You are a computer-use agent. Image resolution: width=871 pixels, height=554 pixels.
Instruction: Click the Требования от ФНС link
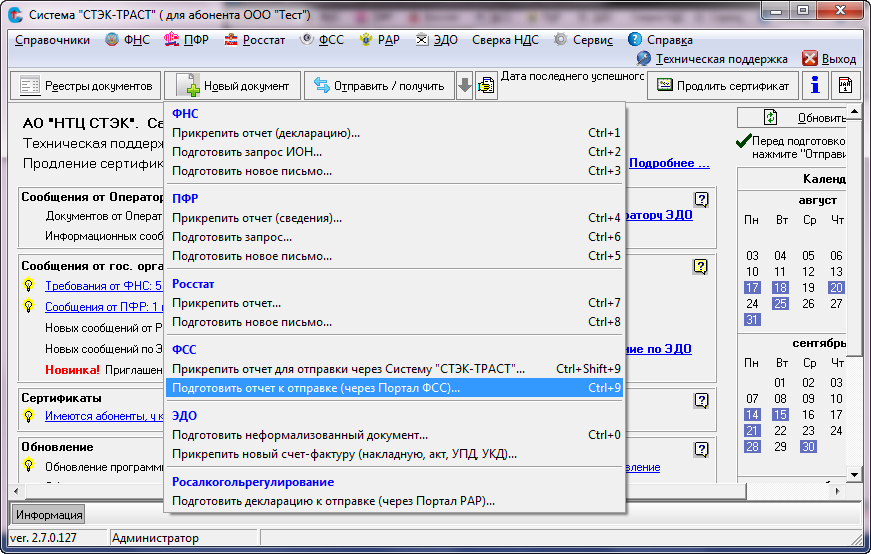coord(103,286)
